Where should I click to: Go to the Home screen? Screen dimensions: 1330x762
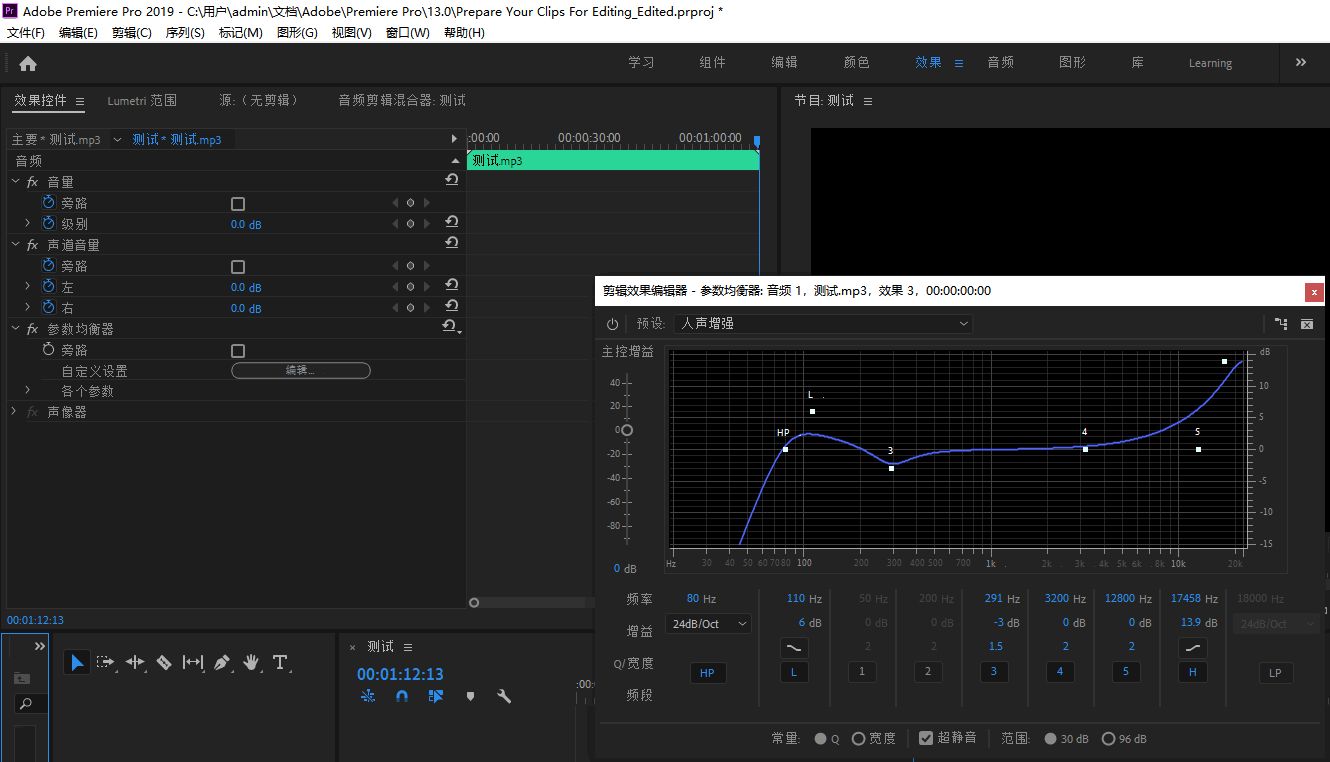click(x=28, y=63)
